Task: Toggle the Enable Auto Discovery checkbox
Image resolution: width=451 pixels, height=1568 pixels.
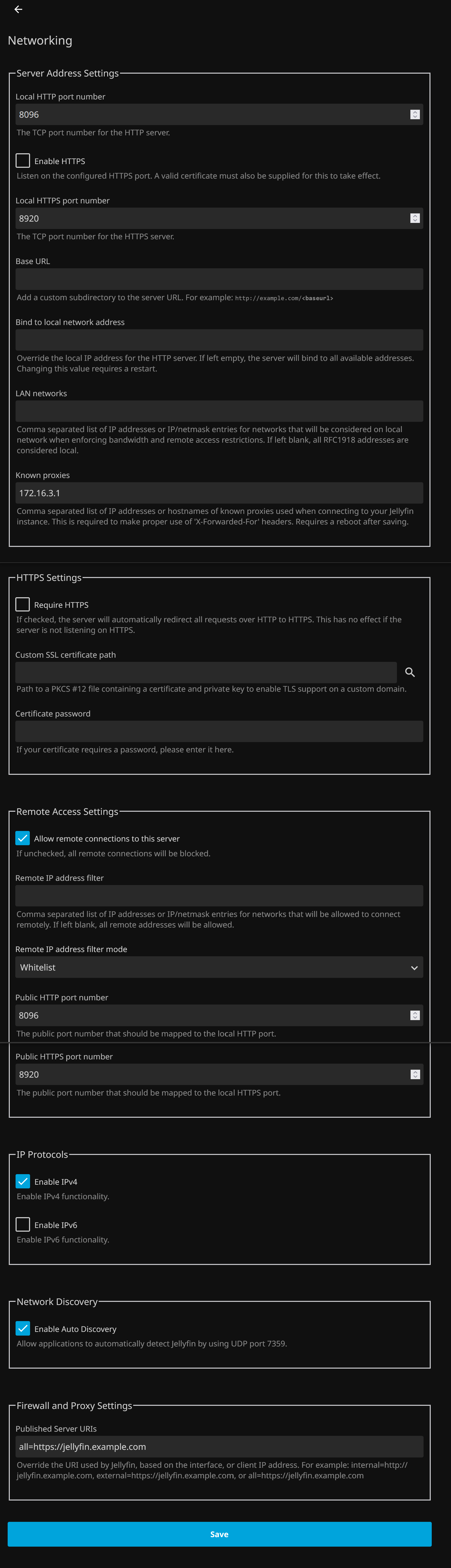Action: [x=22, y=1329]
